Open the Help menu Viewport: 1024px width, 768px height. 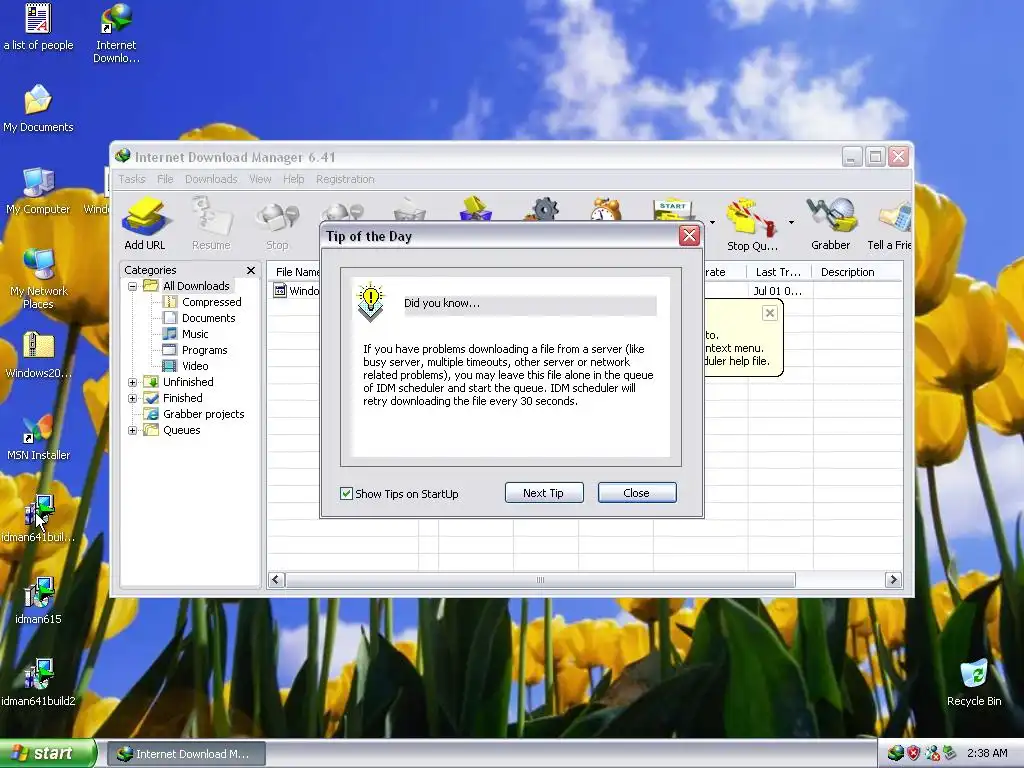coord(293,179)
